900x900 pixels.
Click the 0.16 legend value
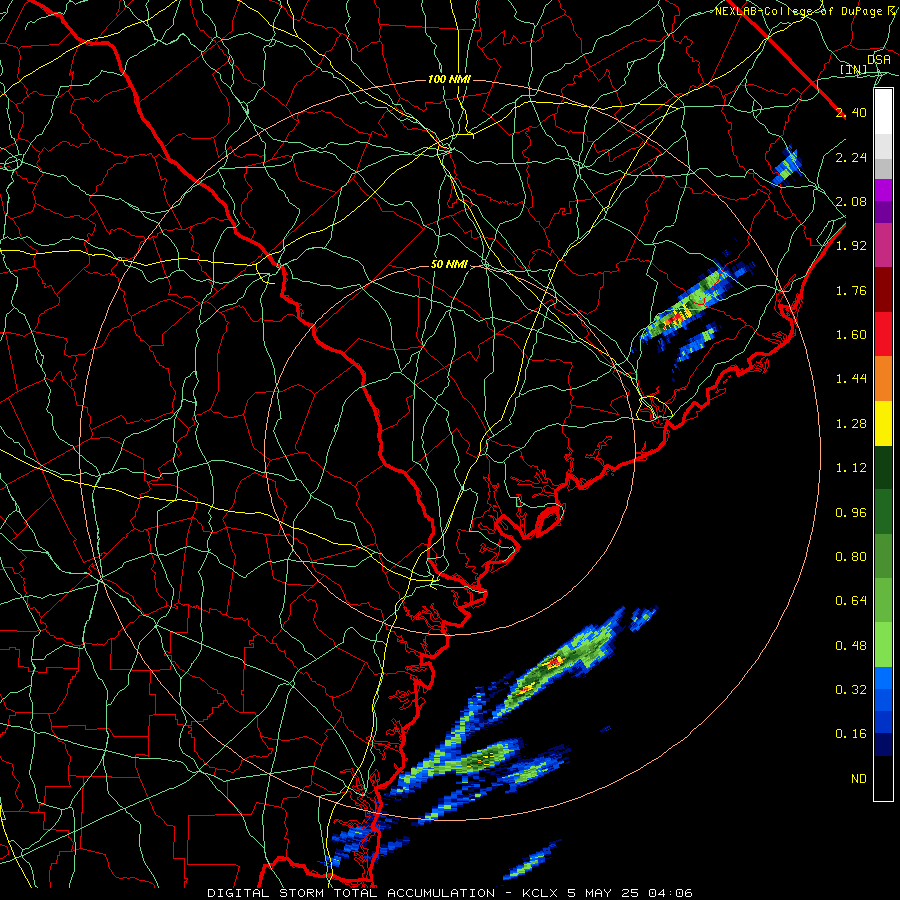851,734
